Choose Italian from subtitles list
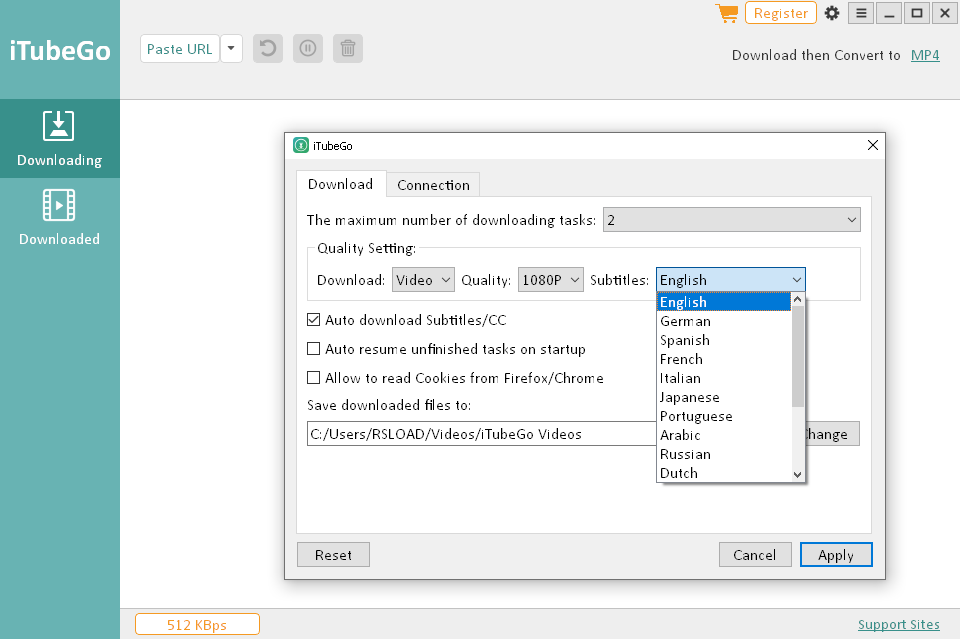Screen dimensions: 960x639 coord(724,378)
